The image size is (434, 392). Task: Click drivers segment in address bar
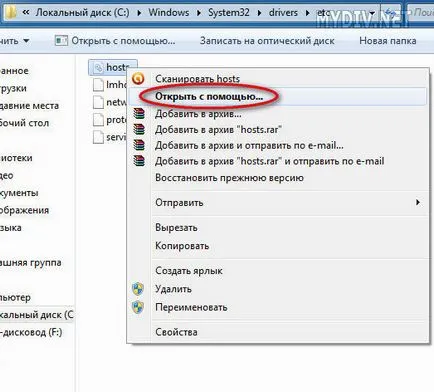(x=283, y=13)
